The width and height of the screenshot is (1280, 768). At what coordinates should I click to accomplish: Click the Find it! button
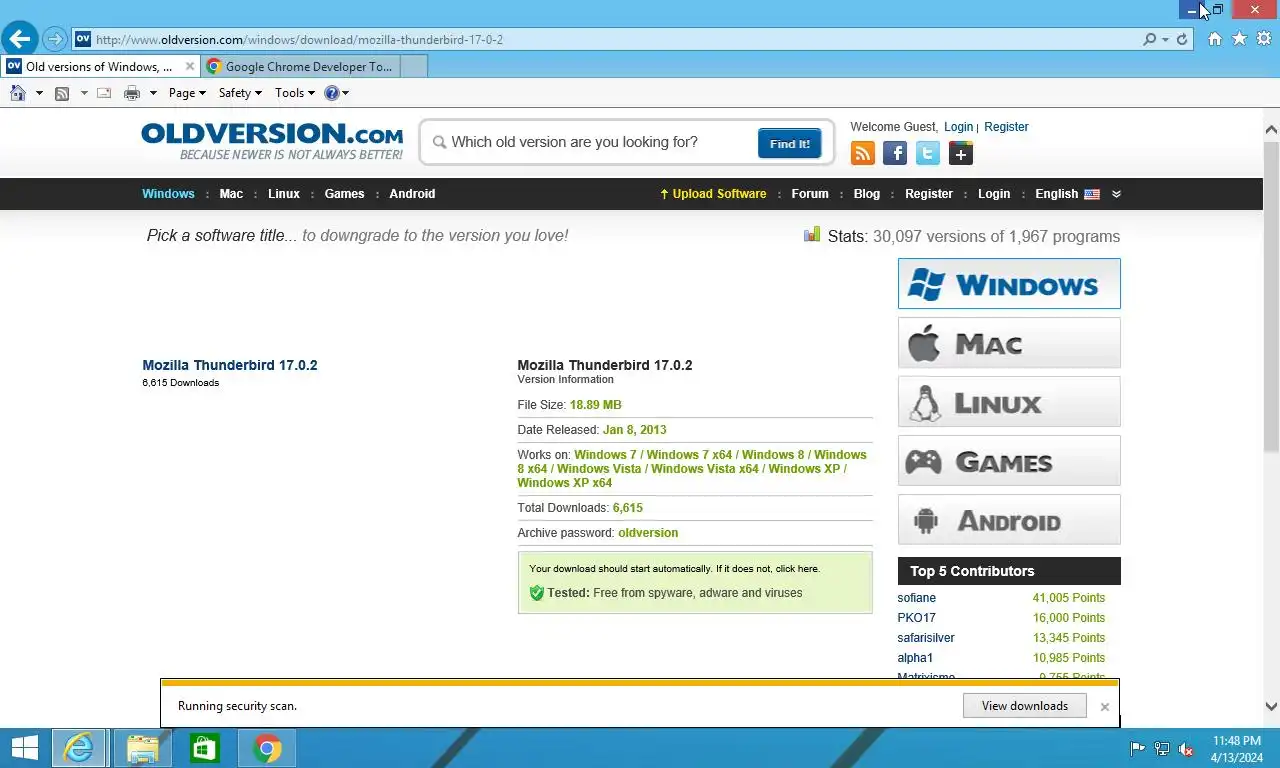click(790, 143)
